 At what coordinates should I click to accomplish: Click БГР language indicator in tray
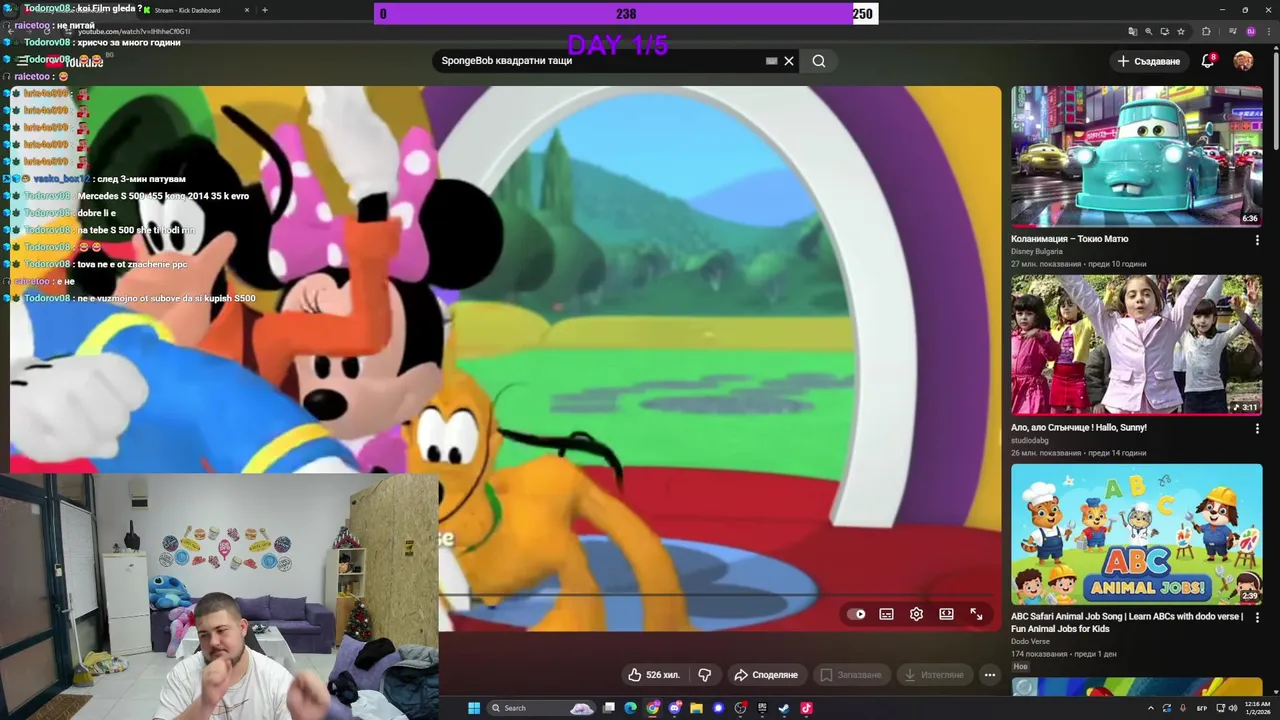pos(1202,708)
